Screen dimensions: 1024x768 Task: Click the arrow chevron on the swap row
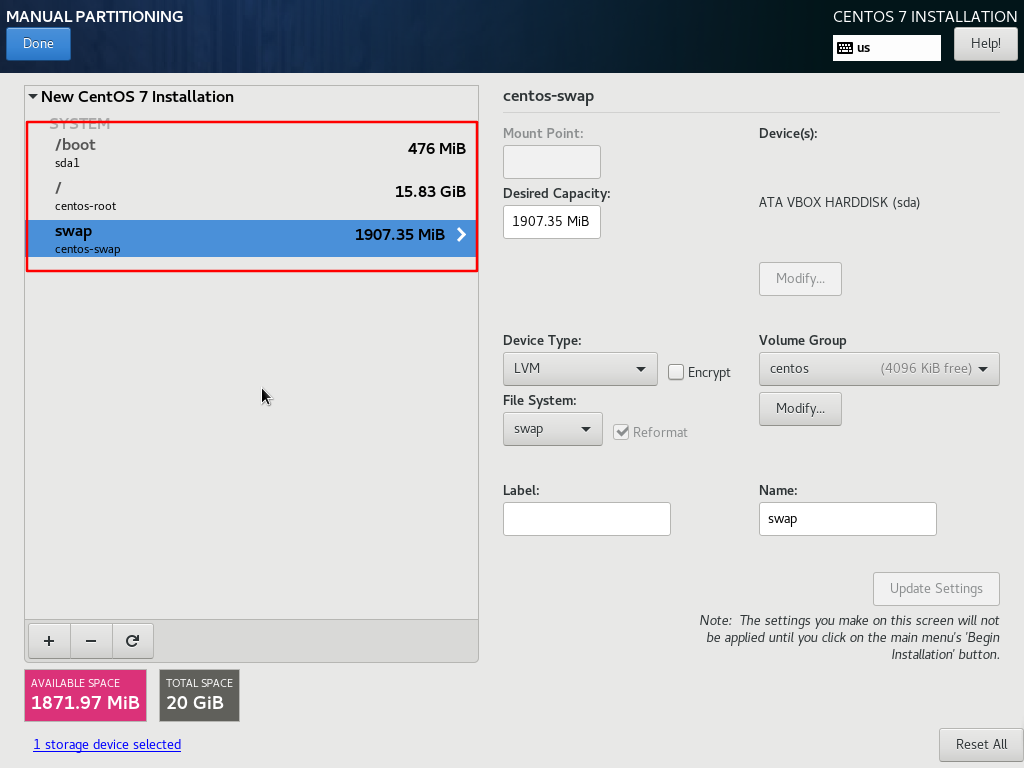[x=461, y=234]
